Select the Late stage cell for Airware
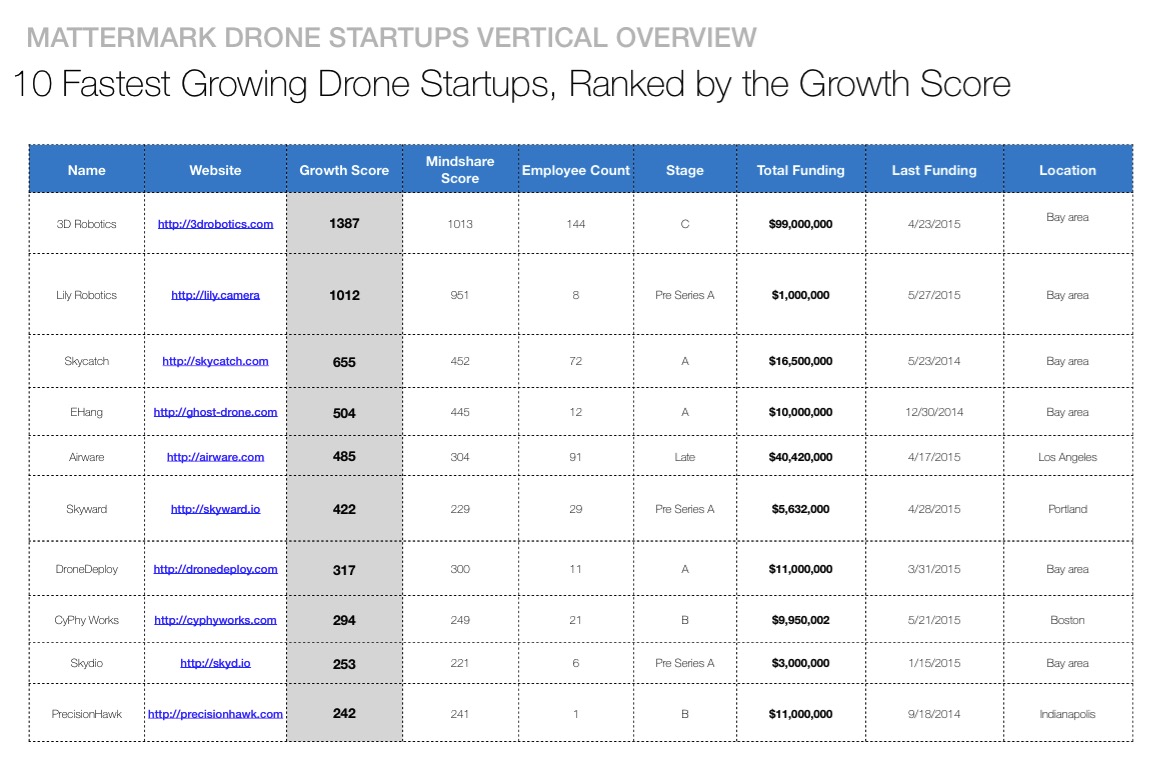 685,457
